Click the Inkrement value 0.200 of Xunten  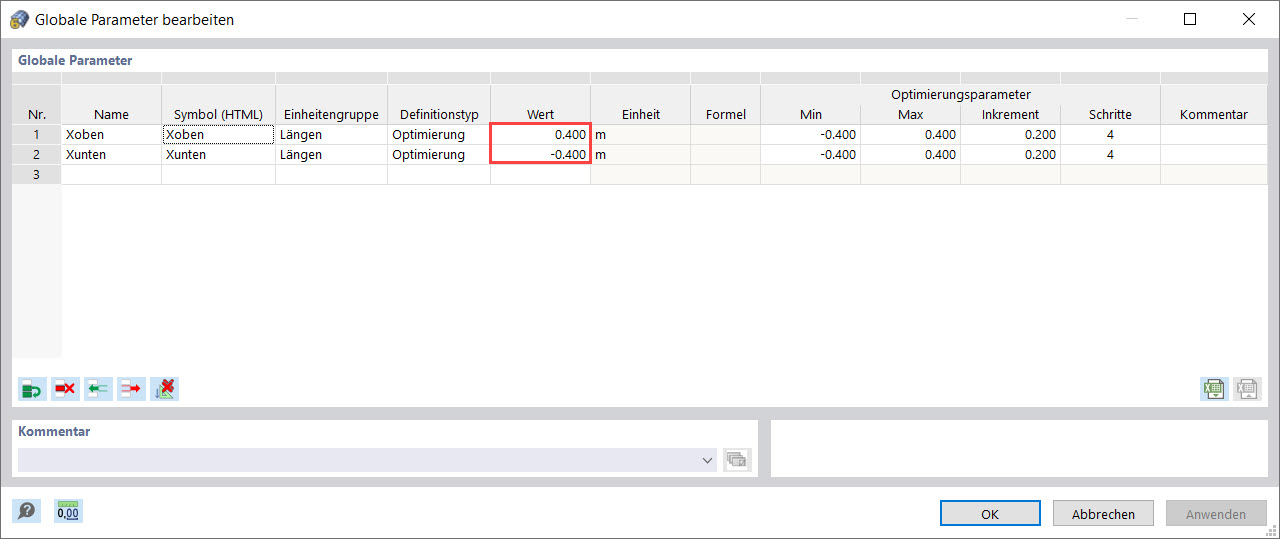point(1010,154)
